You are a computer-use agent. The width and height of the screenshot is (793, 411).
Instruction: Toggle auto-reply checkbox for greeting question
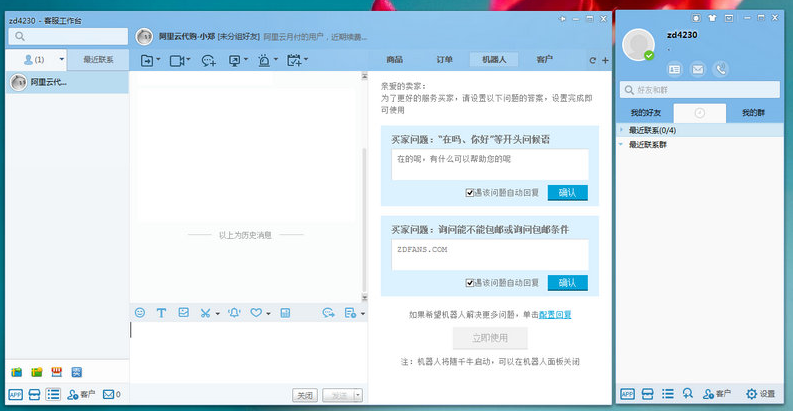point(469,193)
